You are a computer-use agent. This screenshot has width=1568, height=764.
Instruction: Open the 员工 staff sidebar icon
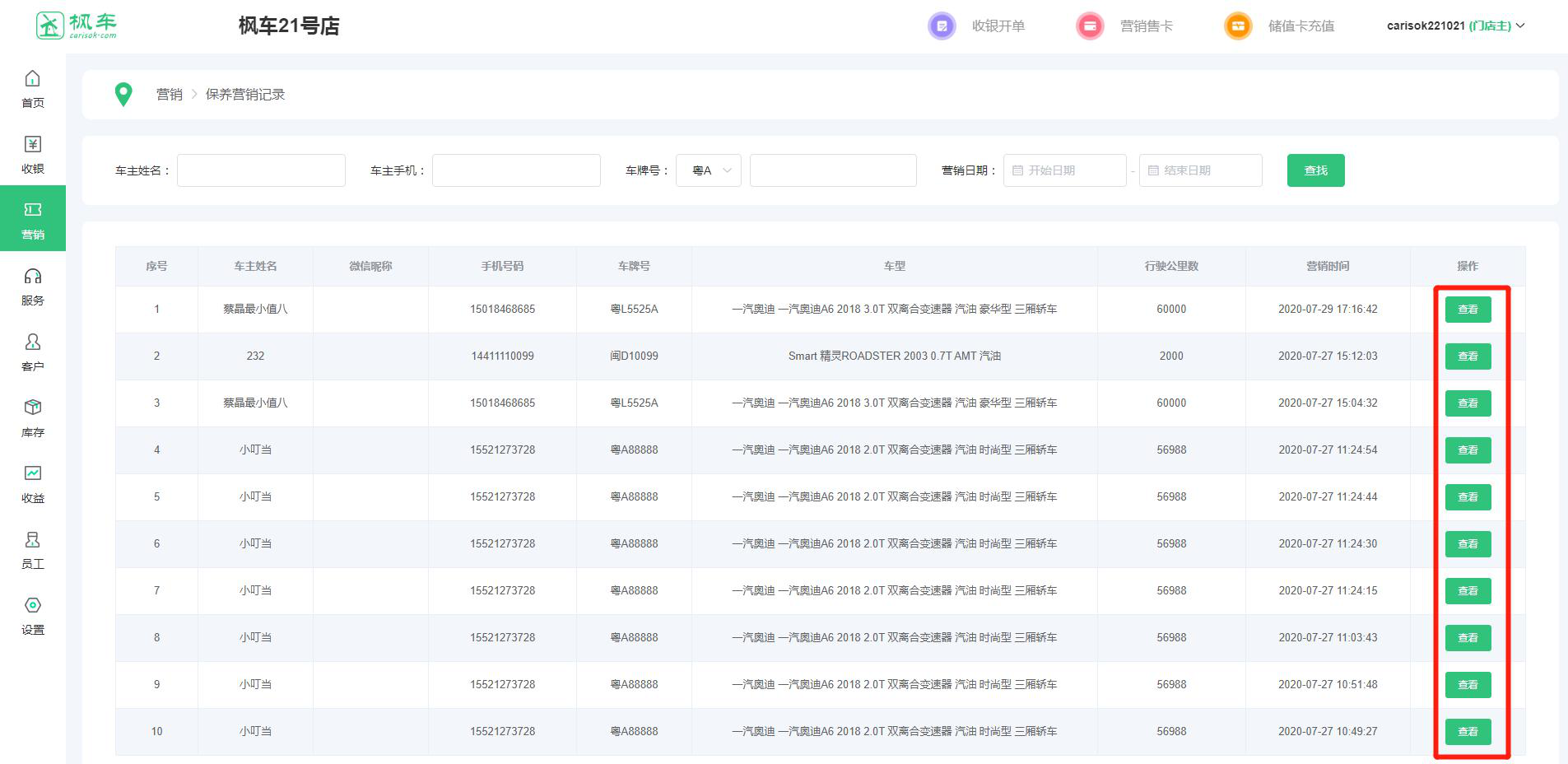(x=32, y=539)
